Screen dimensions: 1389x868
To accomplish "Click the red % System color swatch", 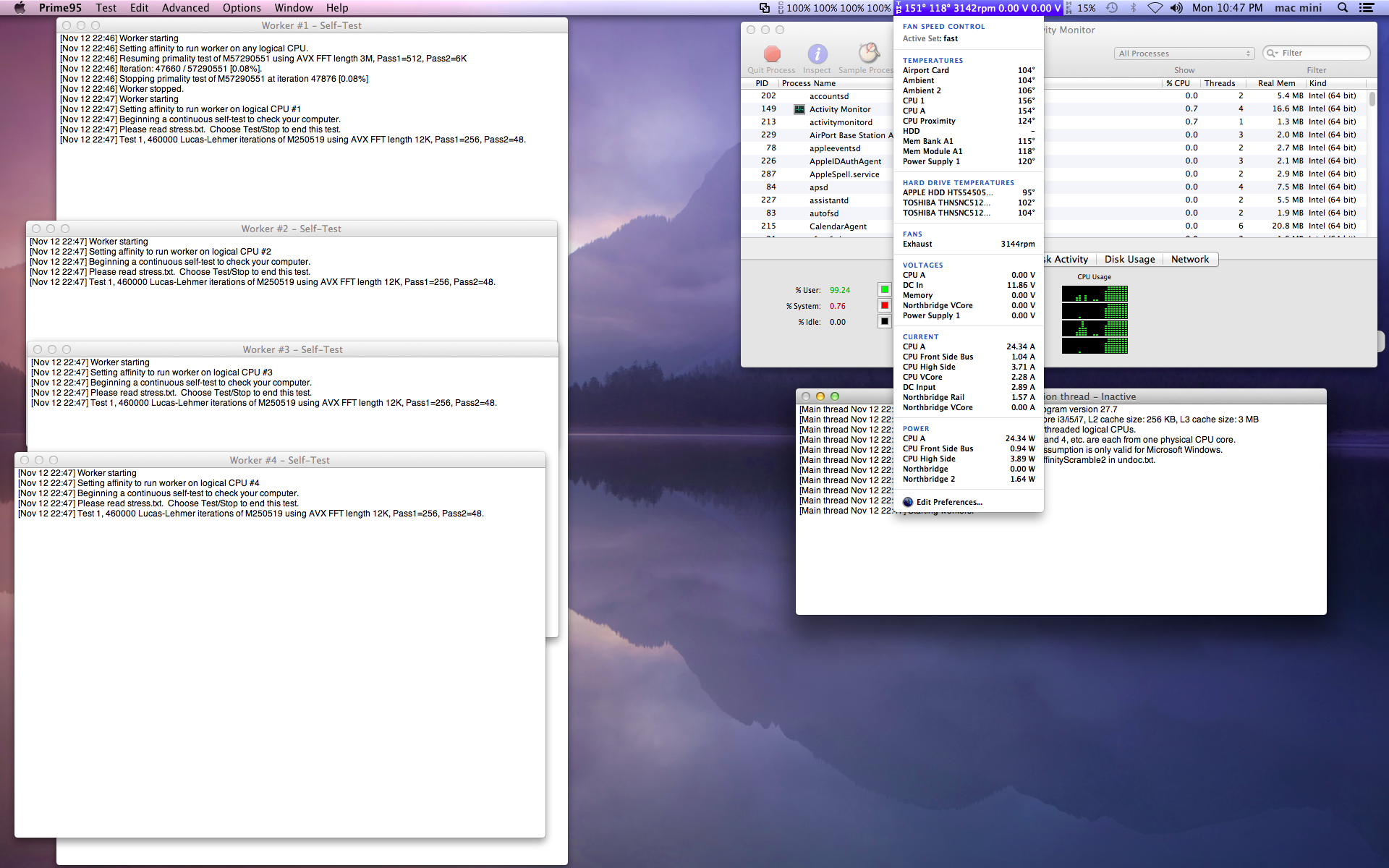I will click(884, 306).
